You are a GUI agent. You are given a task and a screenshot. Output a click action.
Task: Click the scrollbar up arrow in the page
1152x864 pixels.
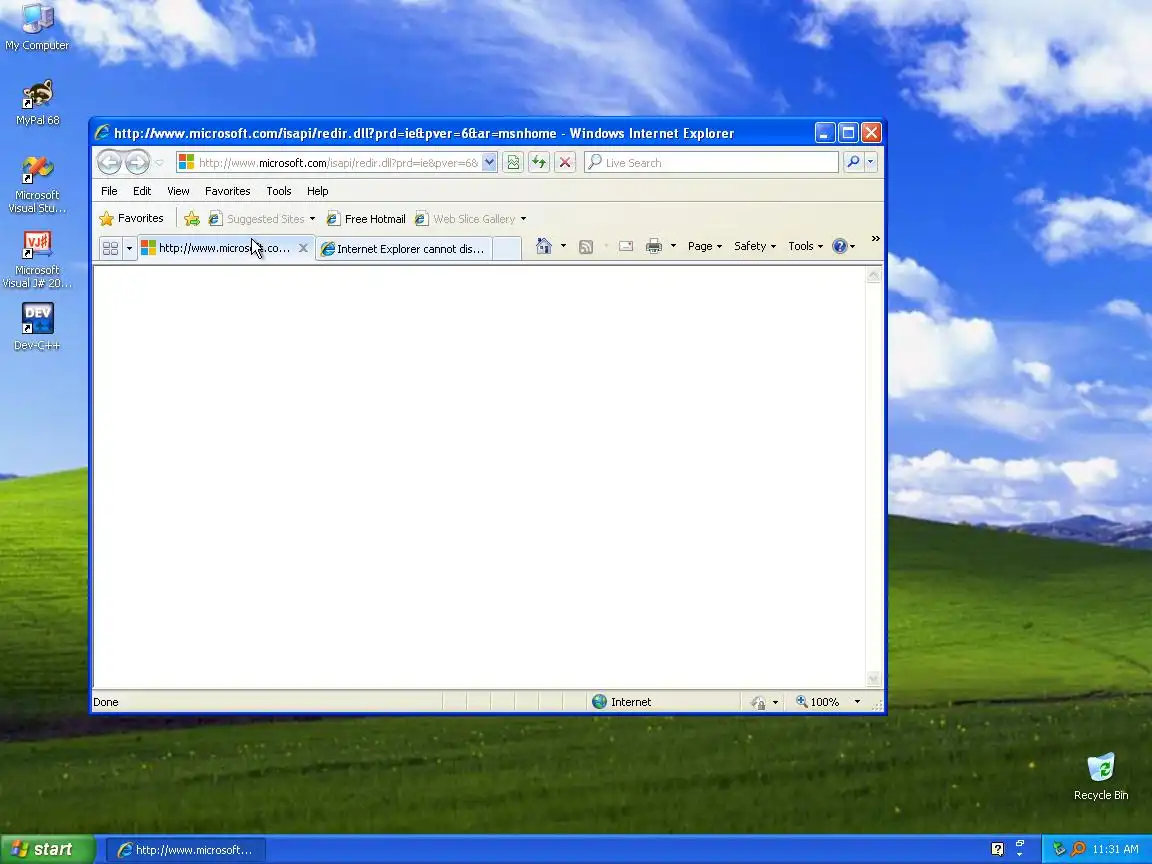(874, 276)
